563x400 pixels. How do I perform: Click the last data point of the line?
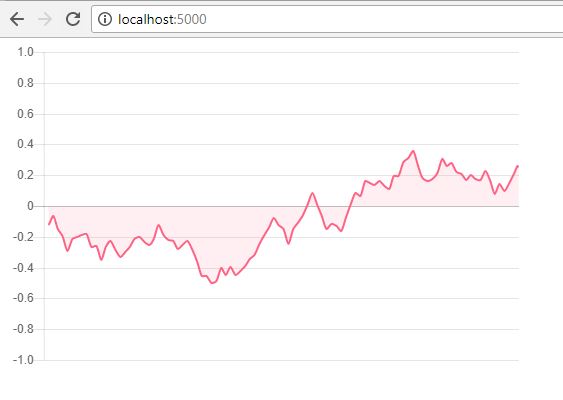(x=518, y=166)
